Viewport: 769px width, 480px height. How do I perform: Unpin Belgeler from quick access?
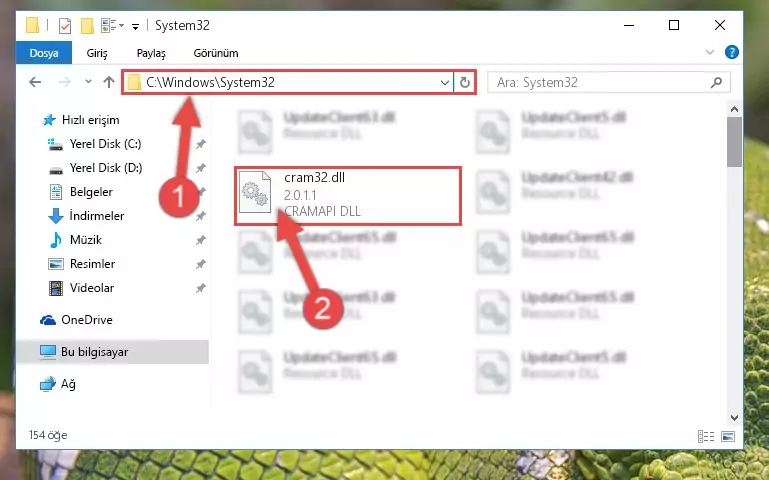[200, 192]
